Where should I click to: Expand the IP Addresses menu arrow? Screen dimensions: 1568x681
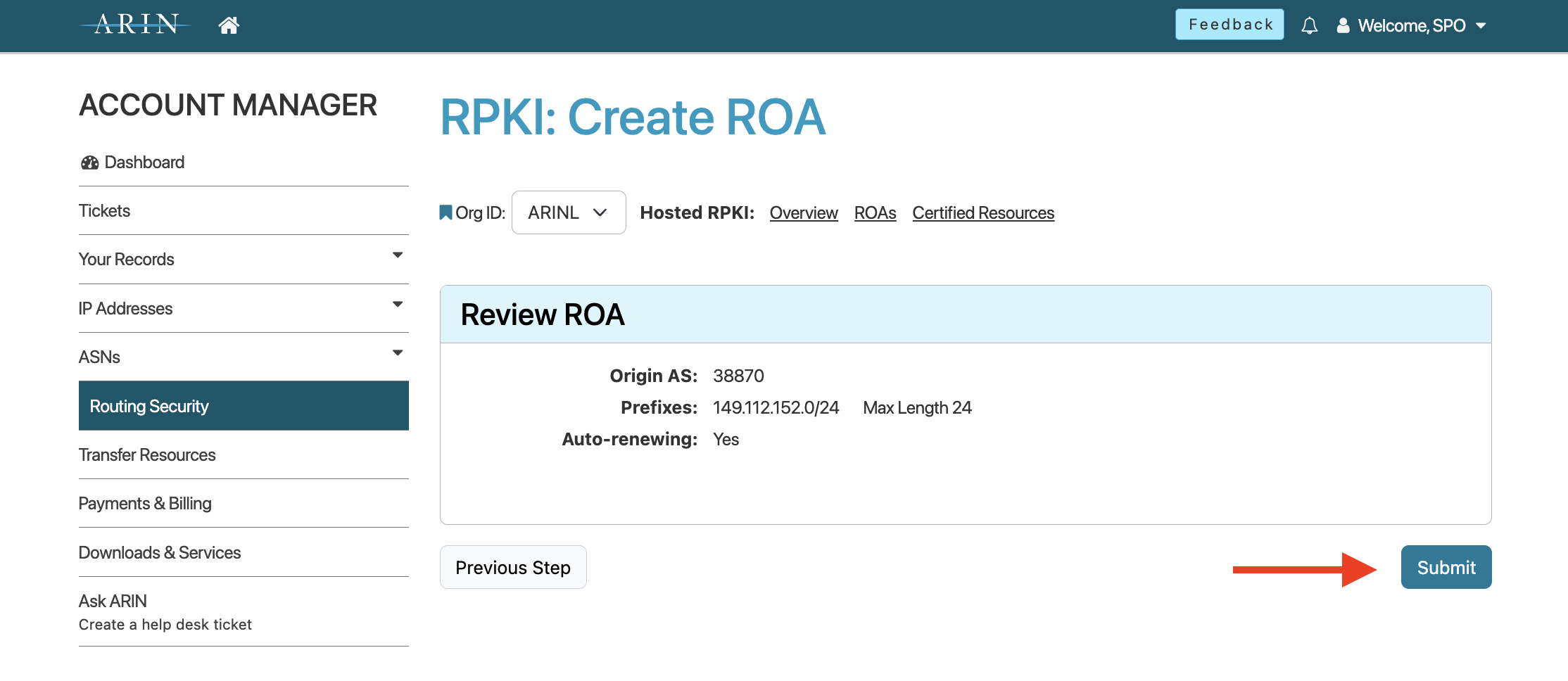click(398, 305)
